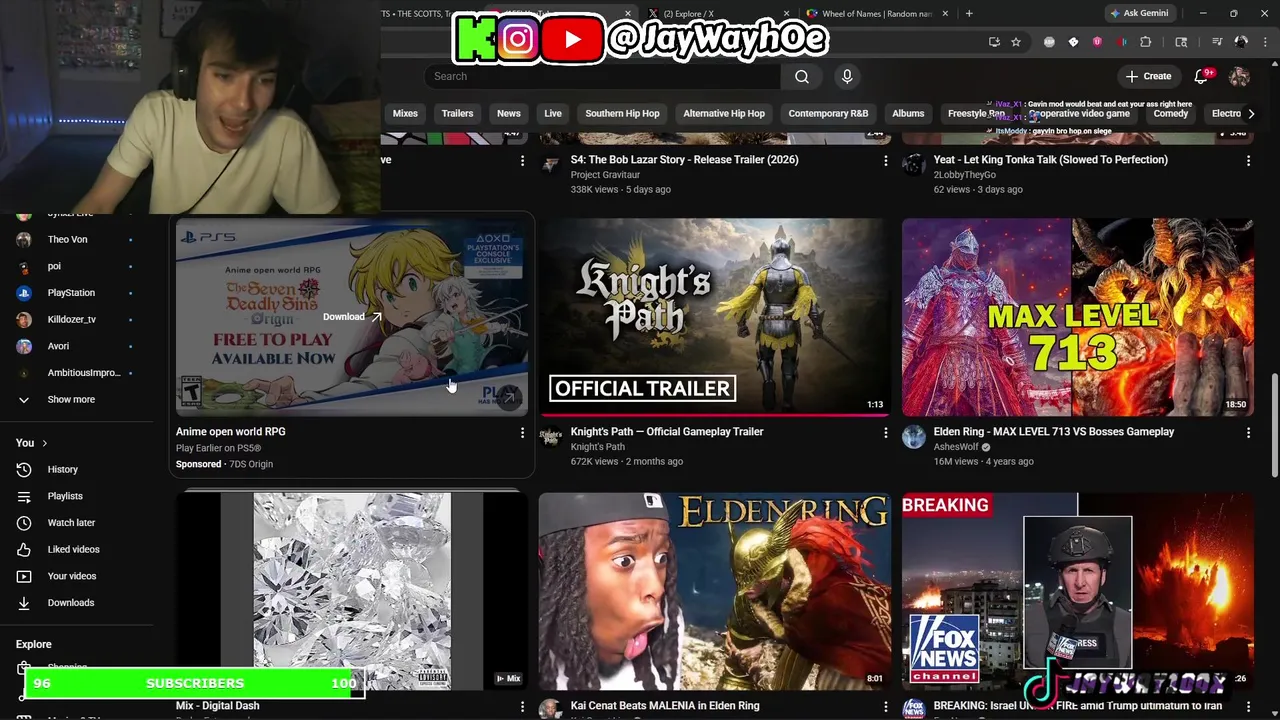Viewport: 1280px width, 720px height.
Task: Open the Liked videos thumbs-up icon
Action: tap(24, 549)
